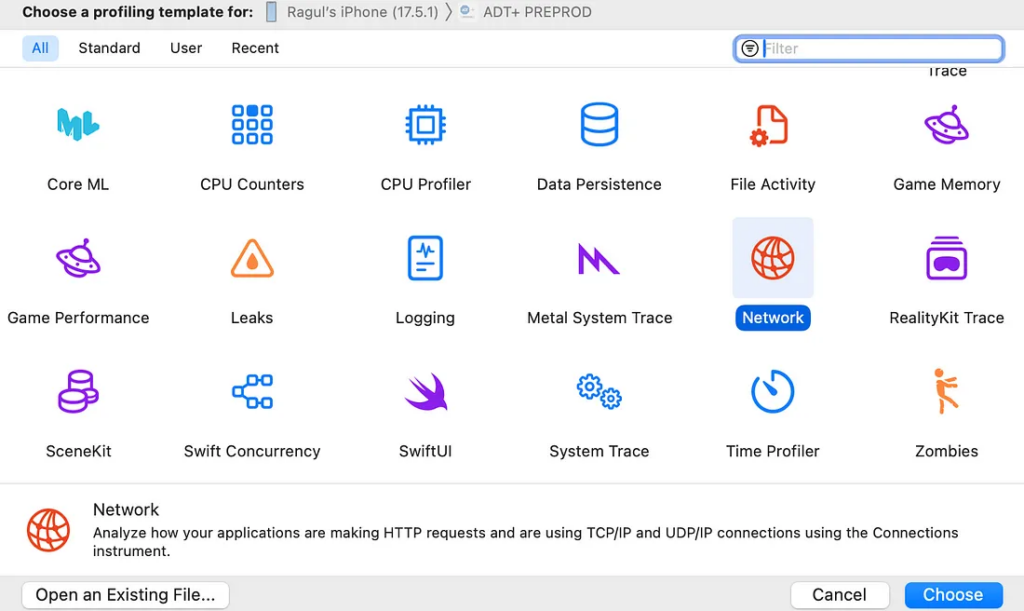The height and width of the screenshot is (611, 1024).
Task: Select the Network globe icon in grid
Action: point(773,258)
